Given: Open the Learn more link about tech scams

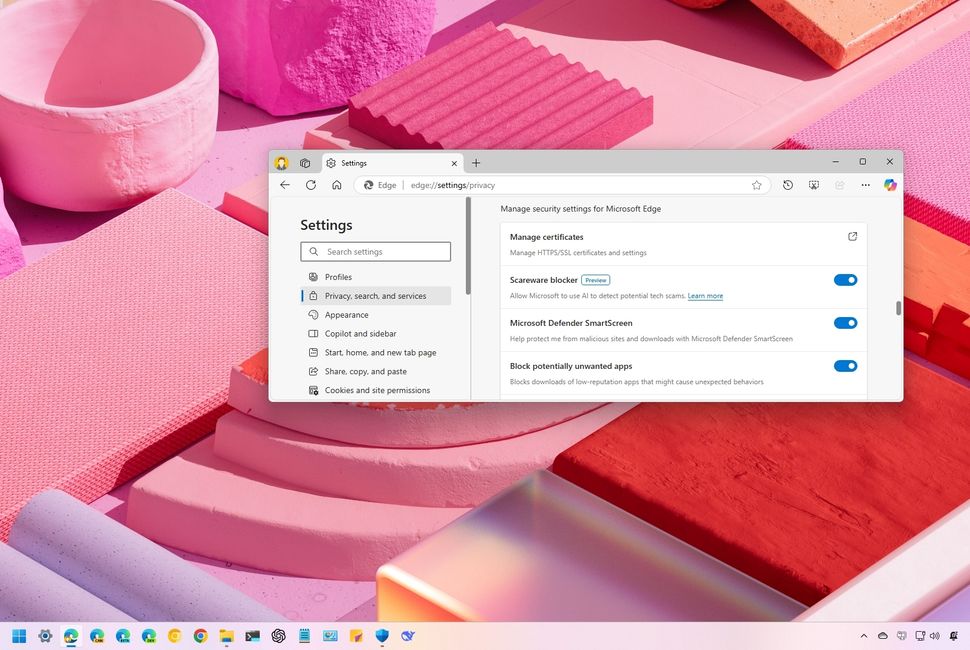Looking at the screenshot, I should pyautogui.click(x=705, y=296).
